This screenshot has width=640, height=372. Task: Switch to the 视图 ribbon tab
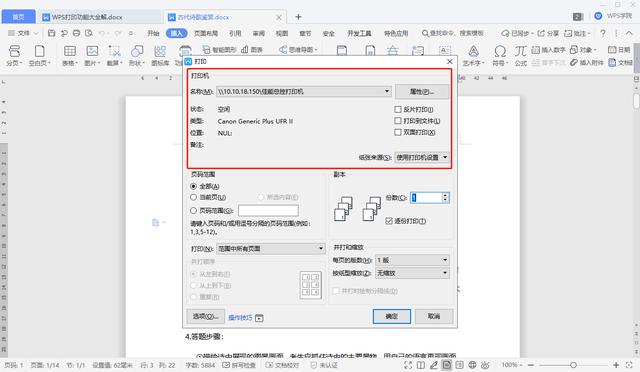[282, 33]
